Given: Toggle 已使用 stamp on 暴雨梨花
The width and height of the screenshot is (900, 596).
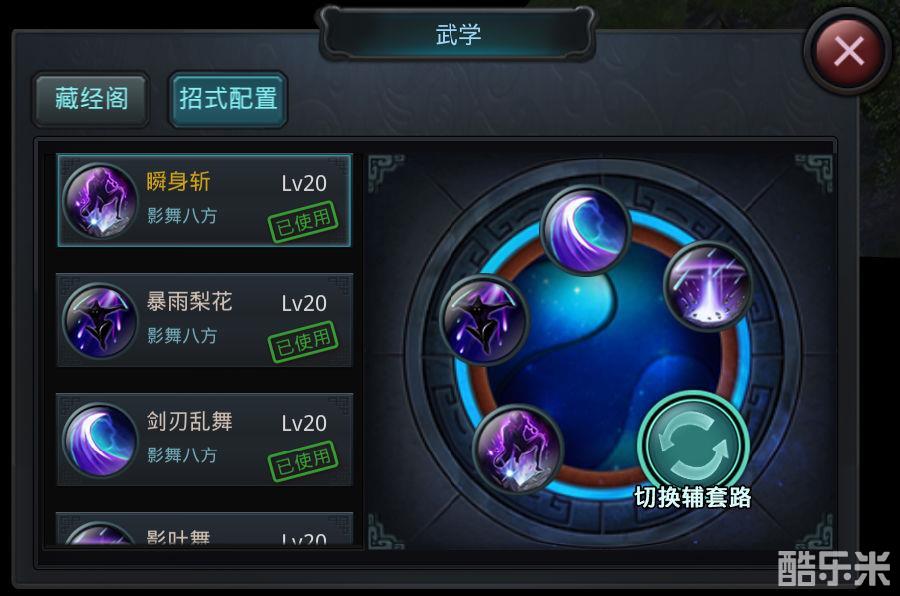Looking at the screenshot, I should tap(303, 342).
